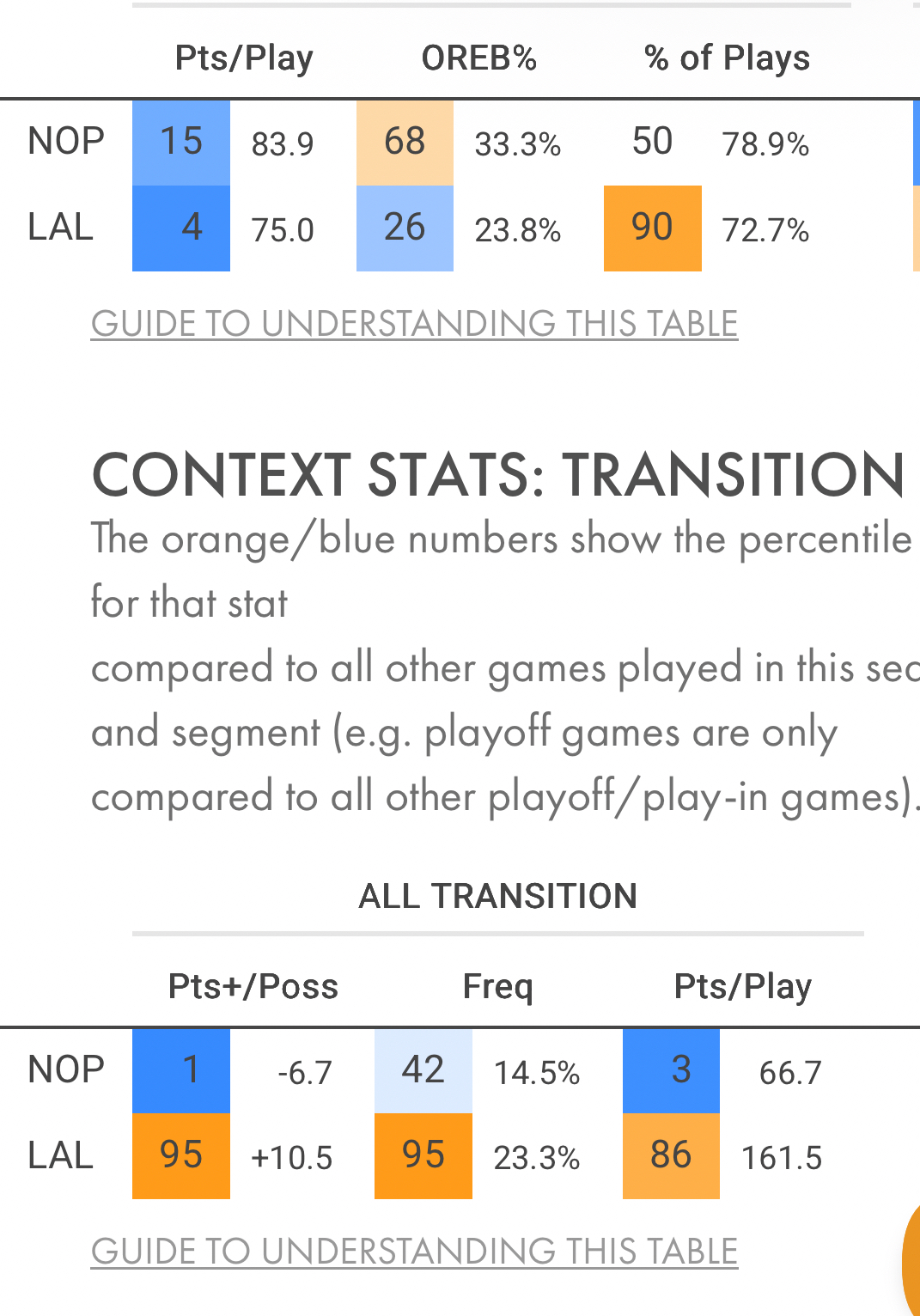Screen dimensions: 920x1316
Task: Select the % of Plays column header
Action: tap(727, 58)
